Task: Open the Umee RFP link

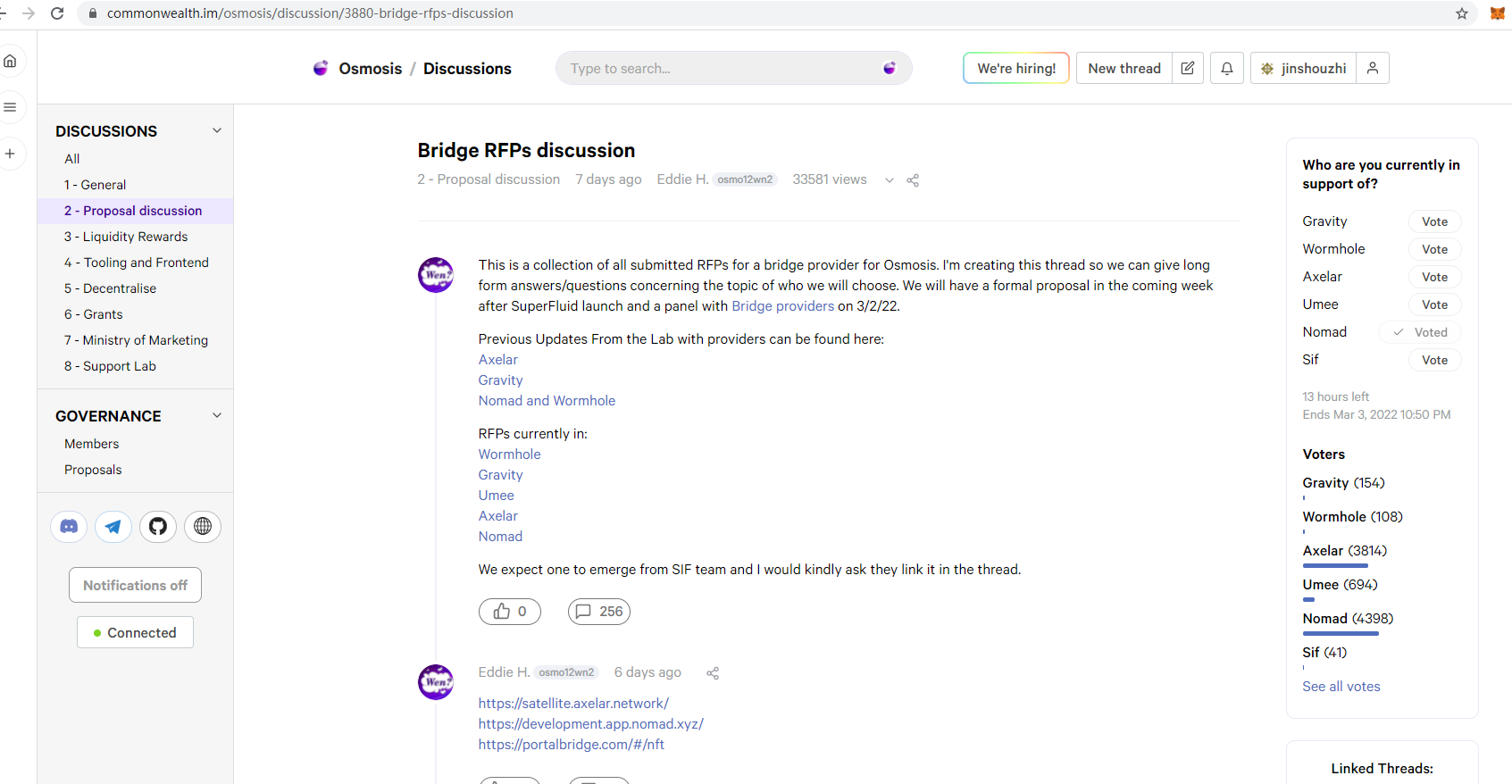Action: (496, 496)
